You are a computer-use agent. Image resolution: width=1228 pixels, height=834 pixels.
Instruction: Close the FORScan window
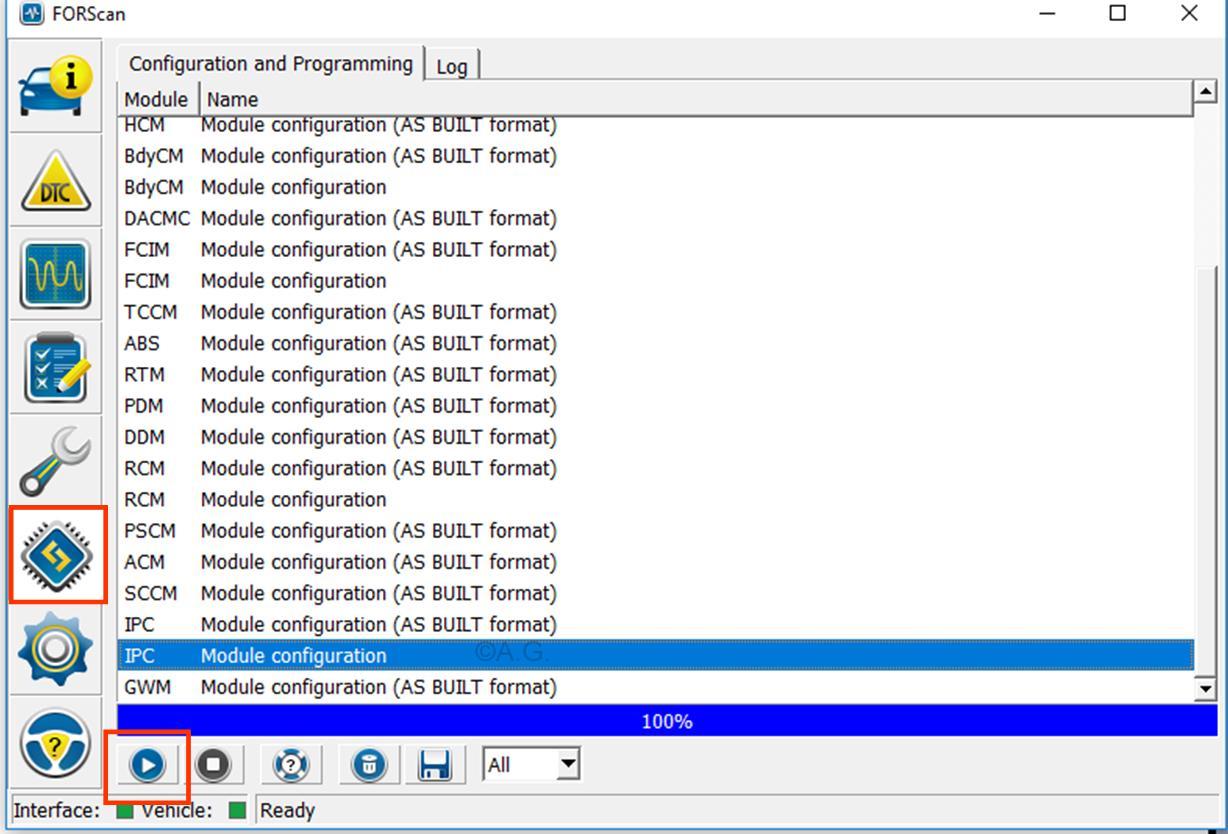tap(1189, 14)
